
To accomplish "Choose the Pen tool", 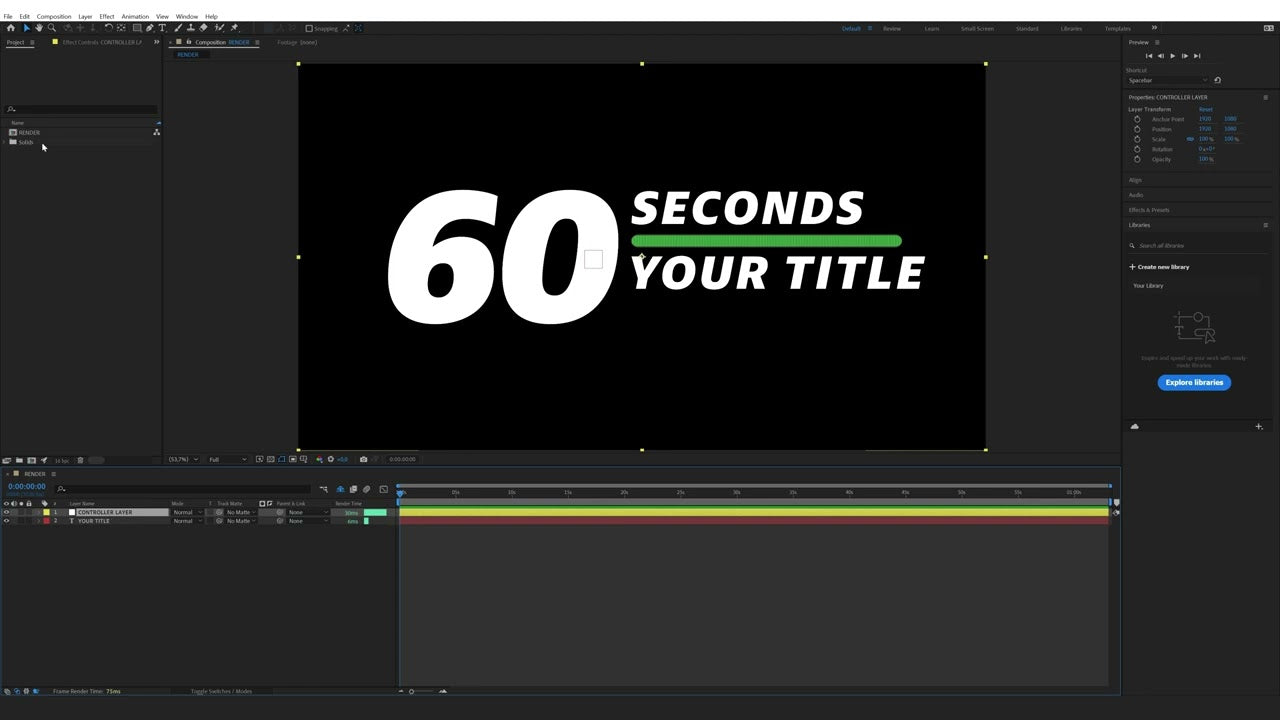I will click(149, 28).
